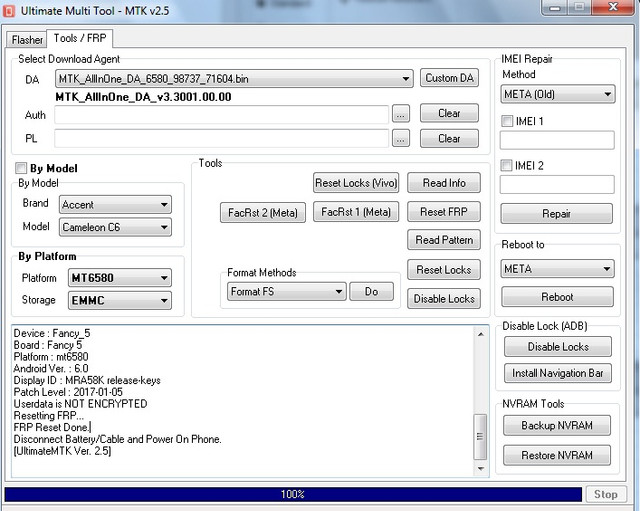Click the IMEI 1 input field

coord(557,140)
